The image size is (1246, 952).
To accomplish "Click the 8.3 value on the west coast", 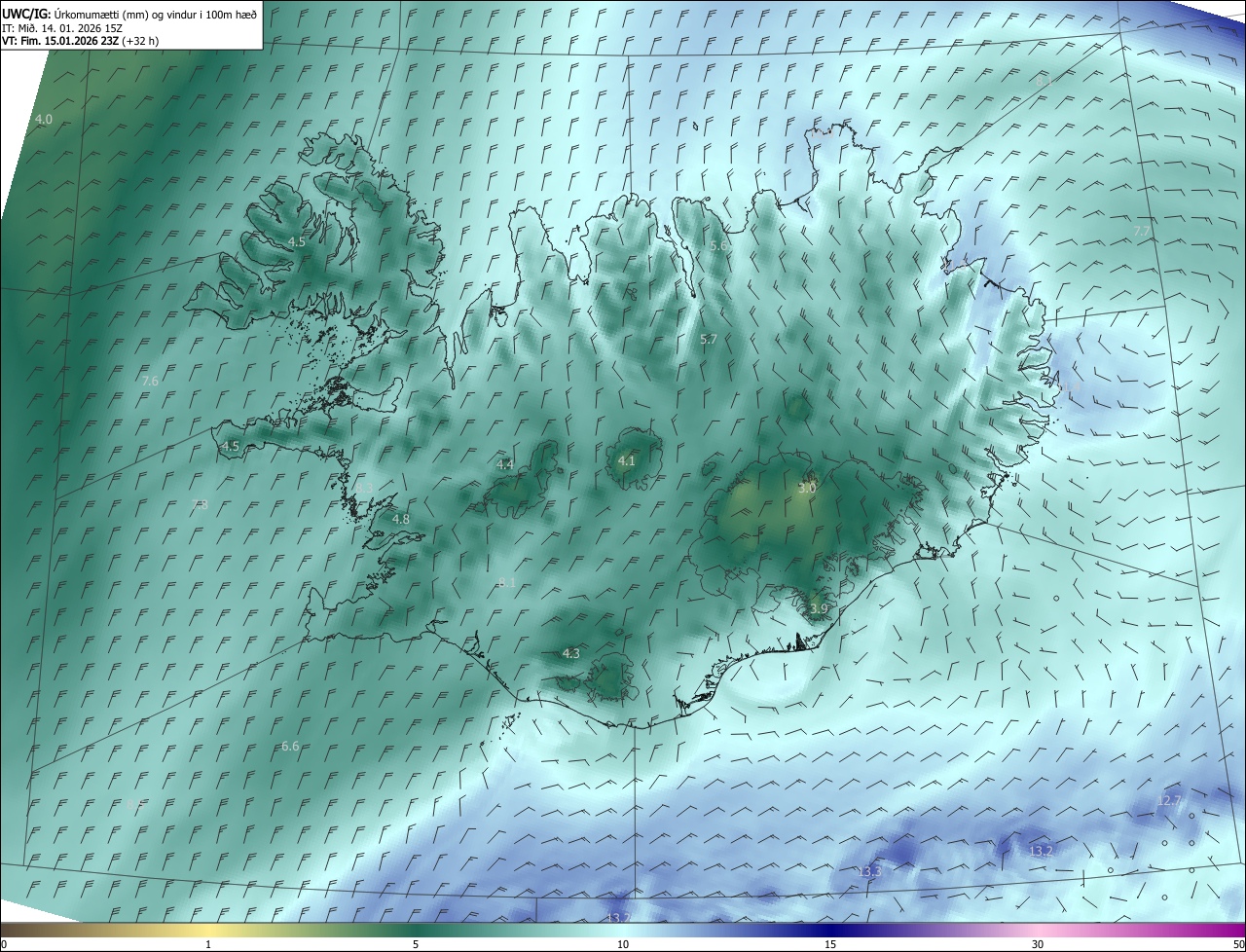I will 364,487.
